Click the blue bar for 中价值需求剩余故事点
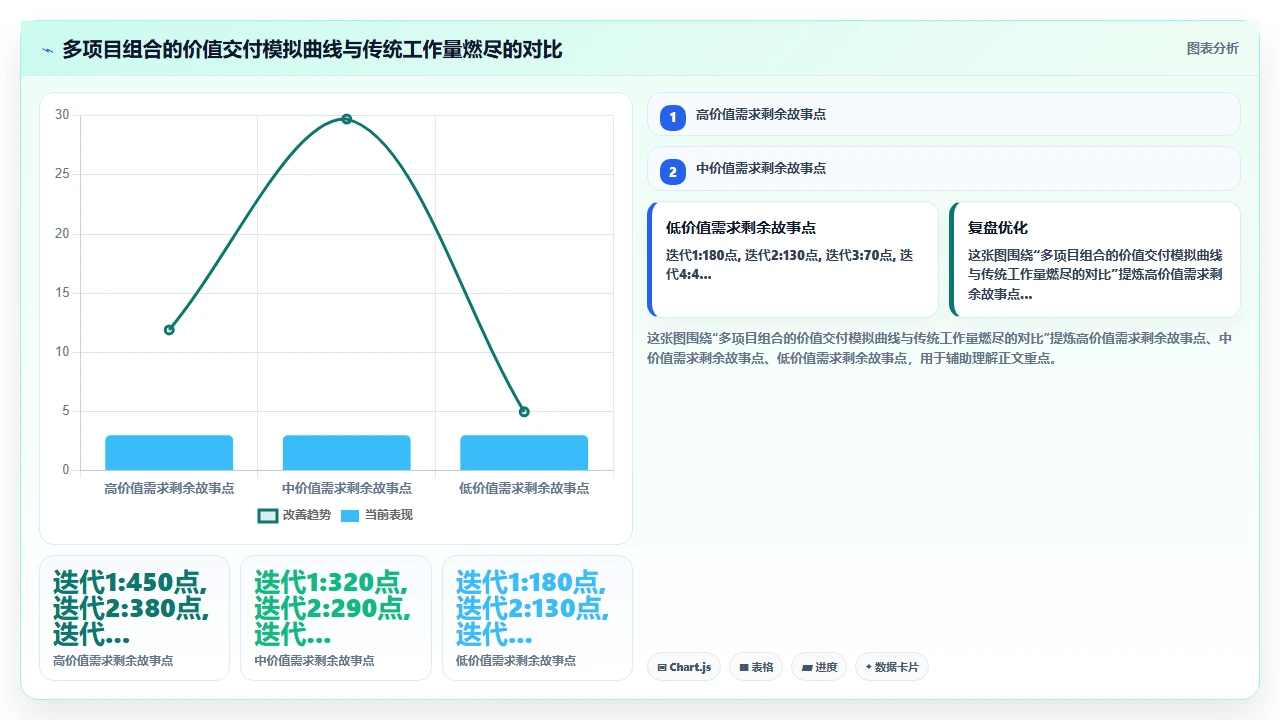 click(347, 453)
